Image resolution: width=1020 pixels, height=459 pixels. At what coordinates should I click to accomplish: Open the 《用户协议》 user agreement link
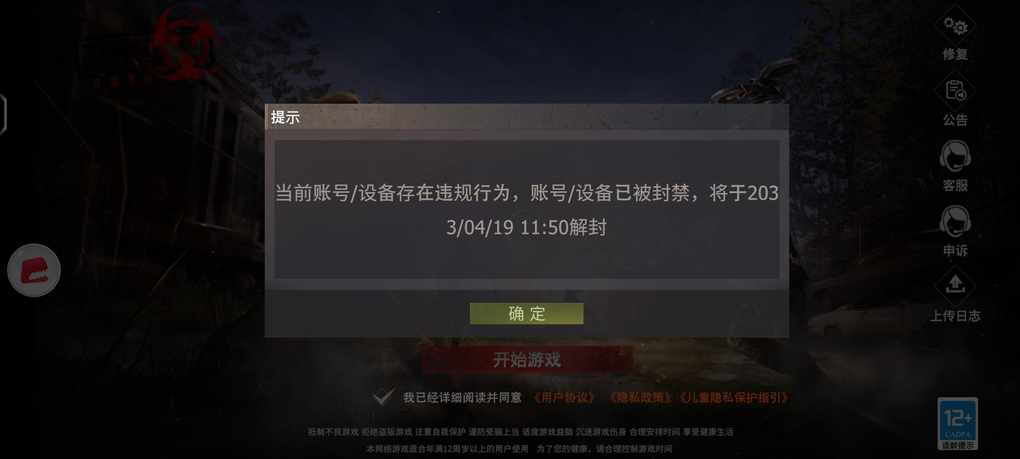(563, 397)
